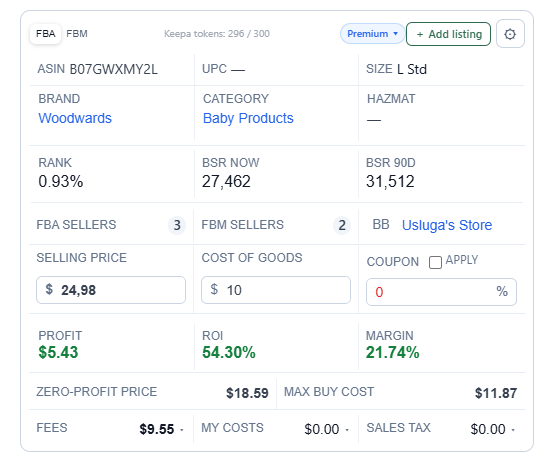Image resolution: width=555 pixels, height=464 pixels.
Task: Click the BSR Now value 27,462
Action: [226, 182]
